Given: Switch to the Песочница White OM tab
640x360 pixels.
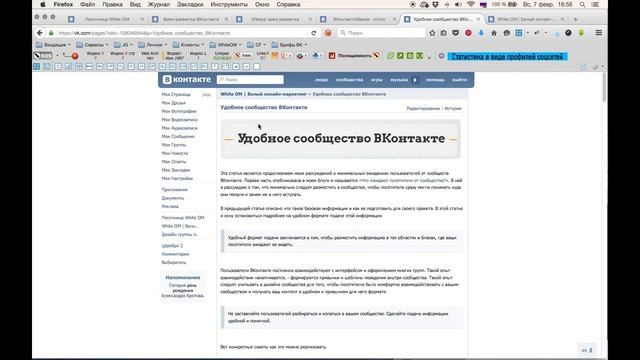Looking at the screenshot, I should coord(107,19).
